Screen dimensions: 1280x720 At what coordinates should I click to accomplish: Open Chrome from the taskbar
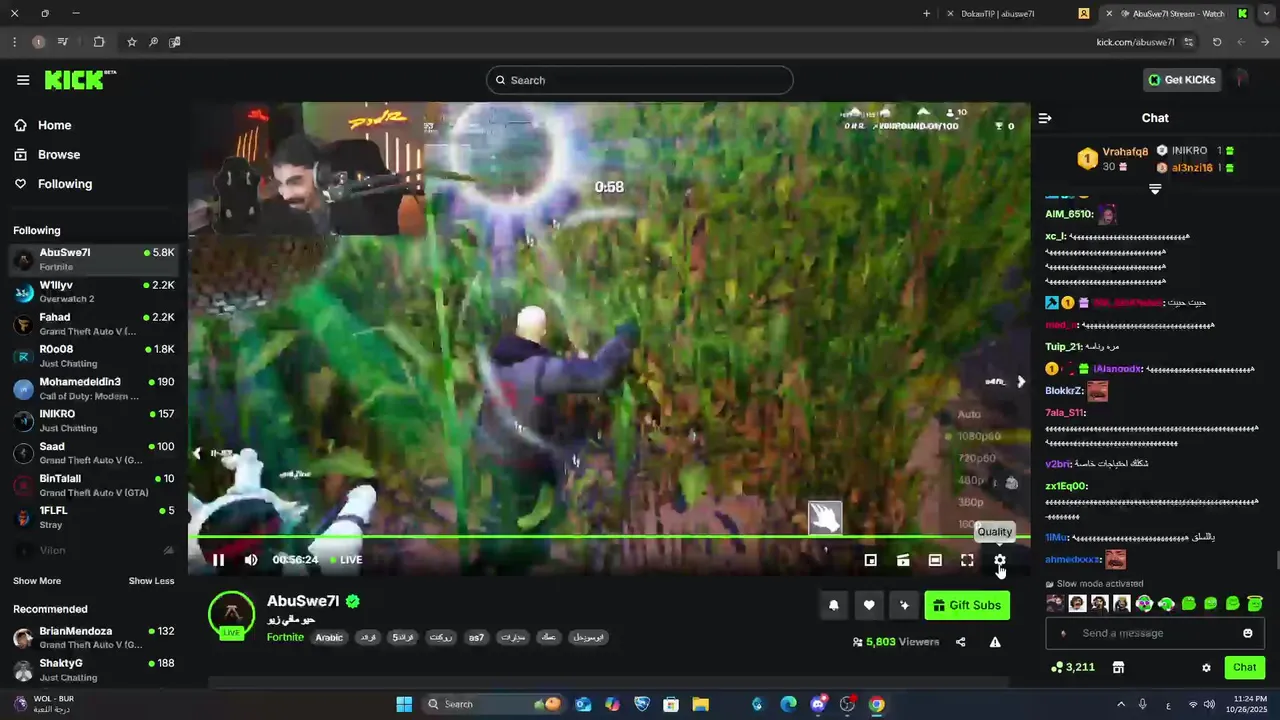coord(877,704)
